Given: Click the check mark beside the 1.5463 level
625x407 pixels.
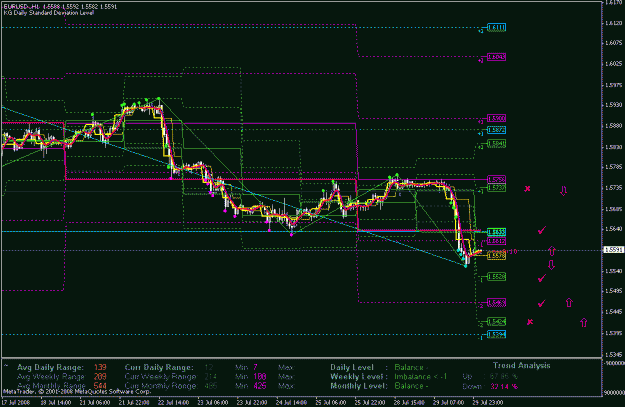Looking at the screenshot, I should tap(541, 304).
